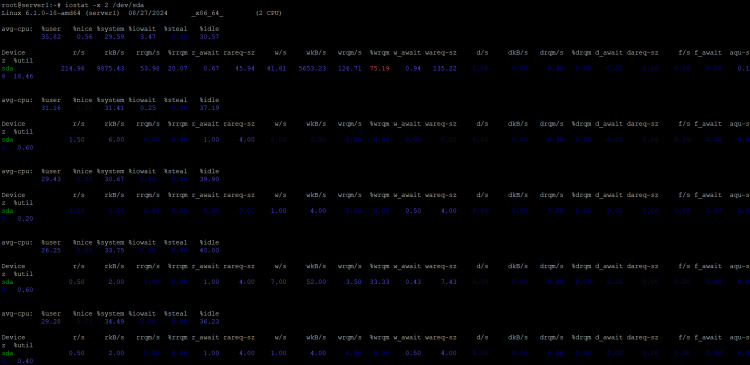Image resolution: width=750 pixels, height=365 pixels.
Task: Click the %user value 31.16
Action: pyautogui.click(x=51, y=108)
